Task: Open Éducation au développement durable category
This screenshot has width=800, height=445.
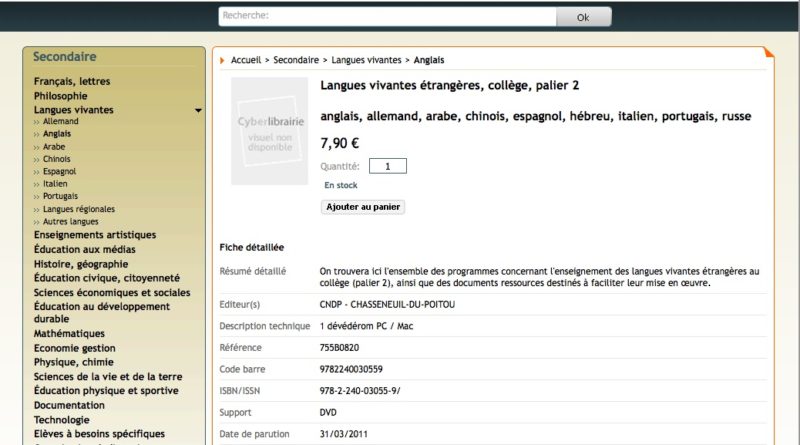Action: [x=102, y=312]
